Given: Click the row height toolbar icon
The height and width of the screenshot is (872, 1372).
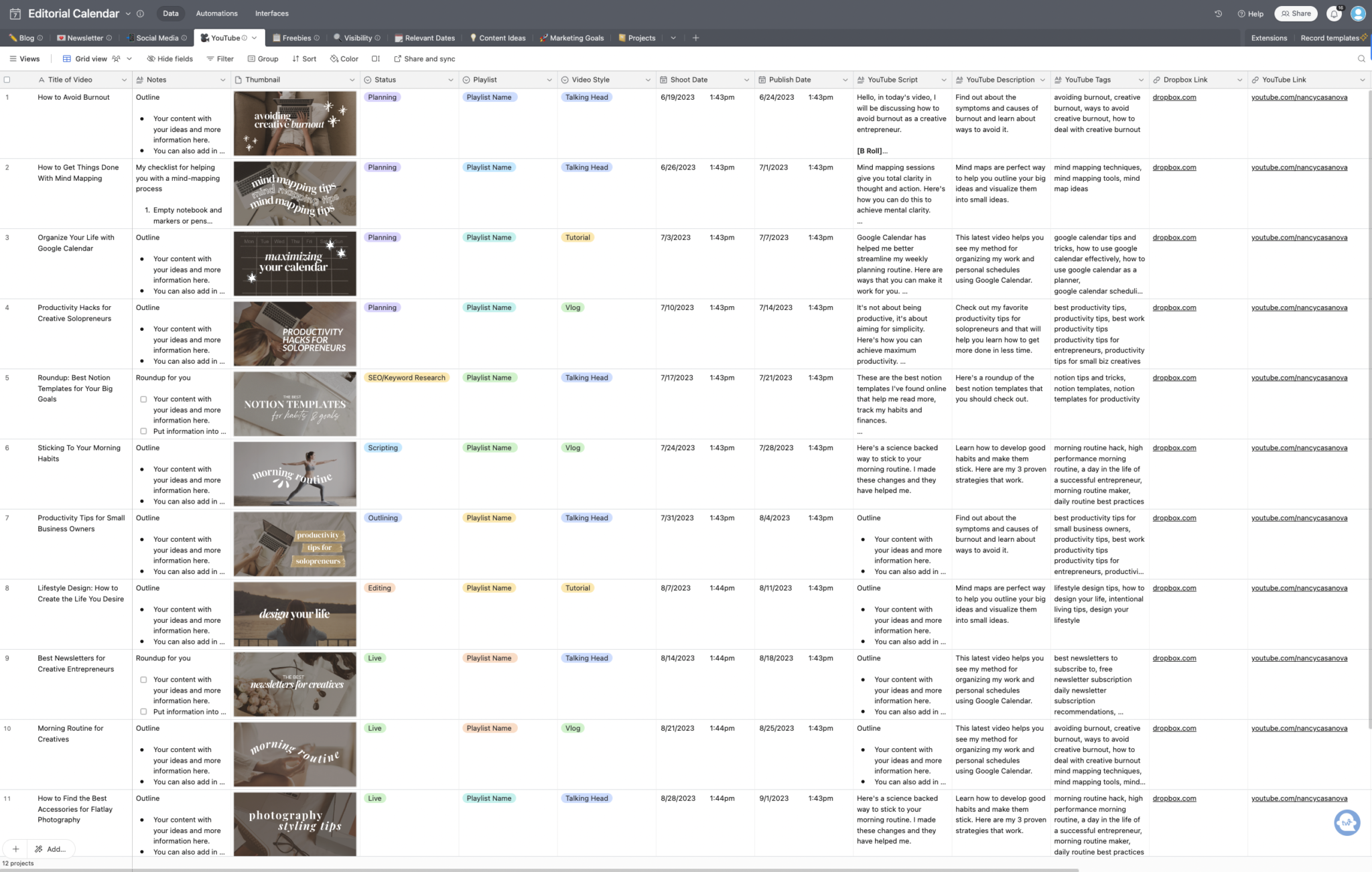Looking at the screenshot, I should [x=376, y=59].
